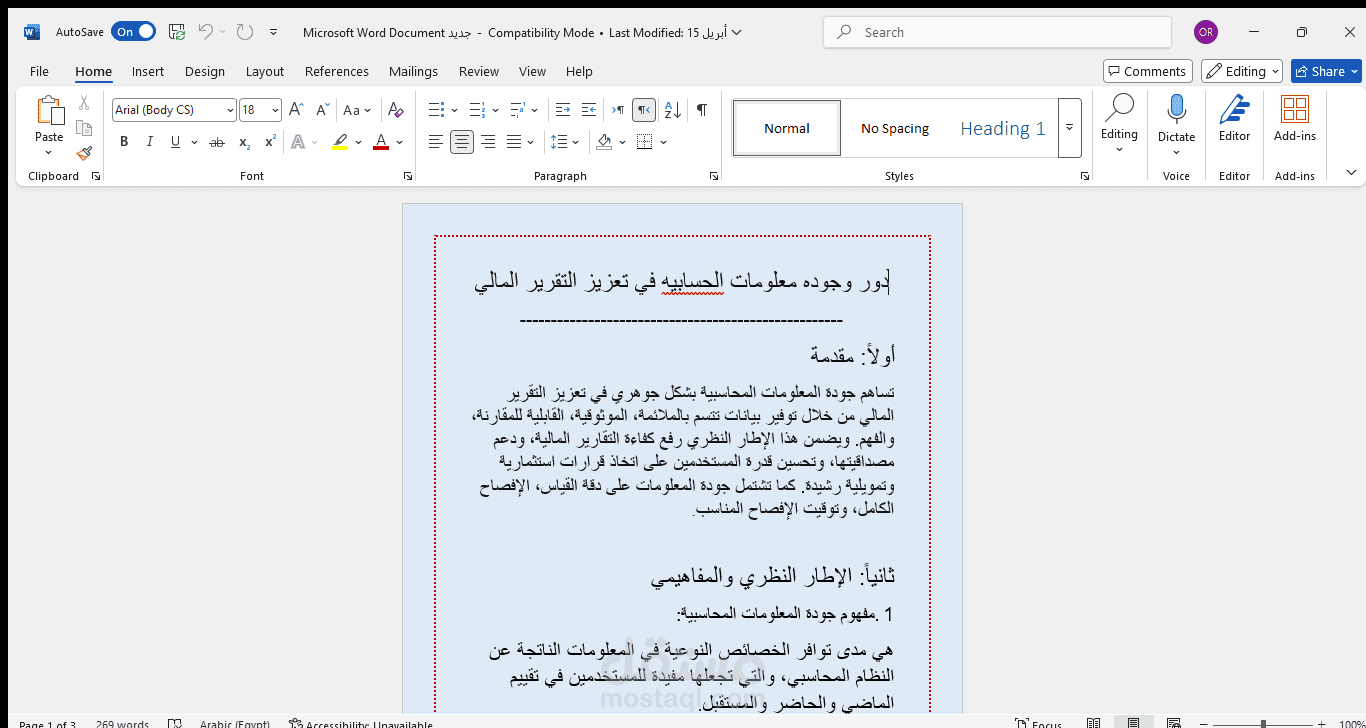Toggle align left

(436, 142)
